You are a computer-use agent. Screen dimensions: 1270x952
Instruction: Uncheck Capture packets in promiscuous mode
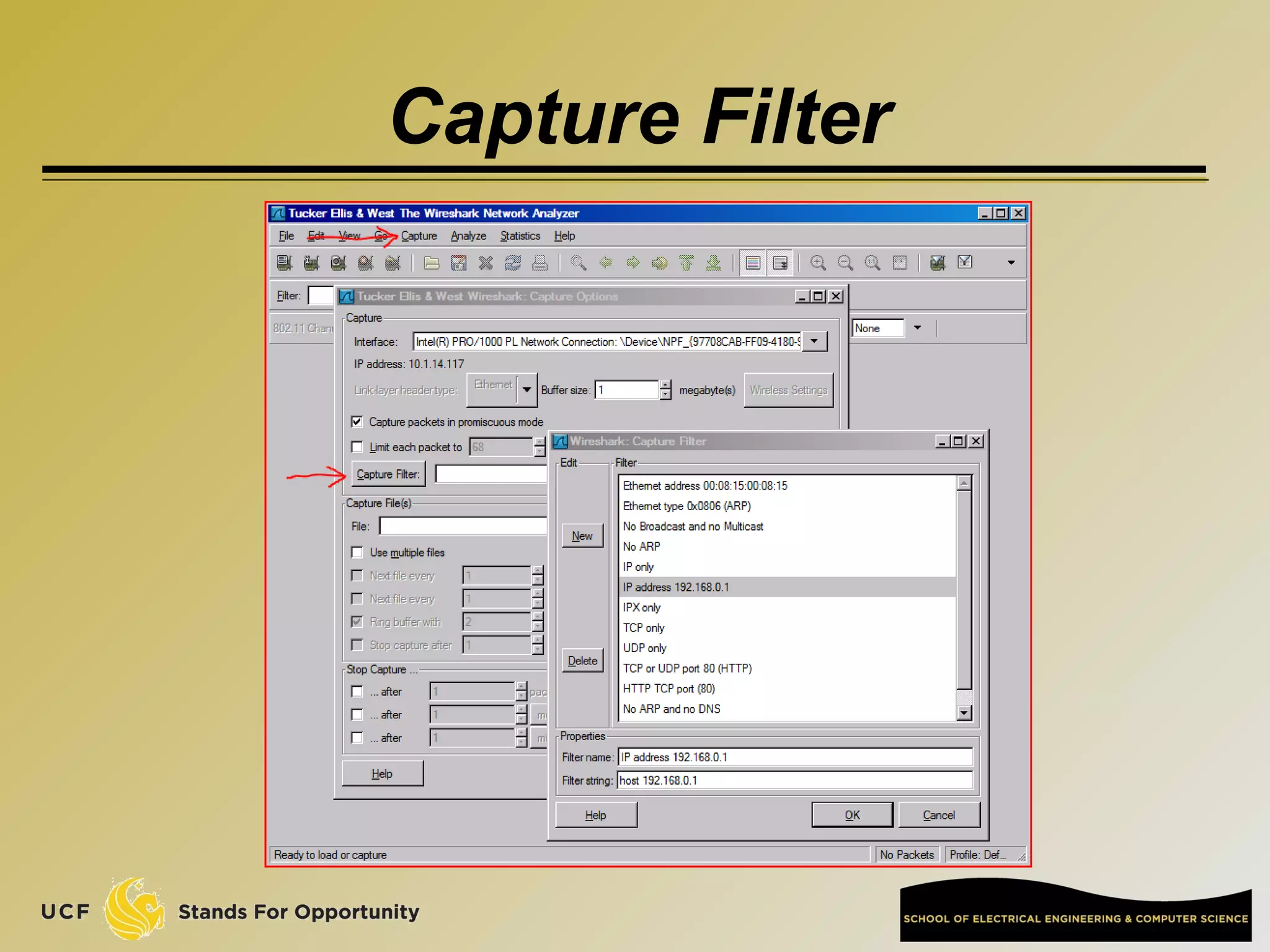(357, 422)
